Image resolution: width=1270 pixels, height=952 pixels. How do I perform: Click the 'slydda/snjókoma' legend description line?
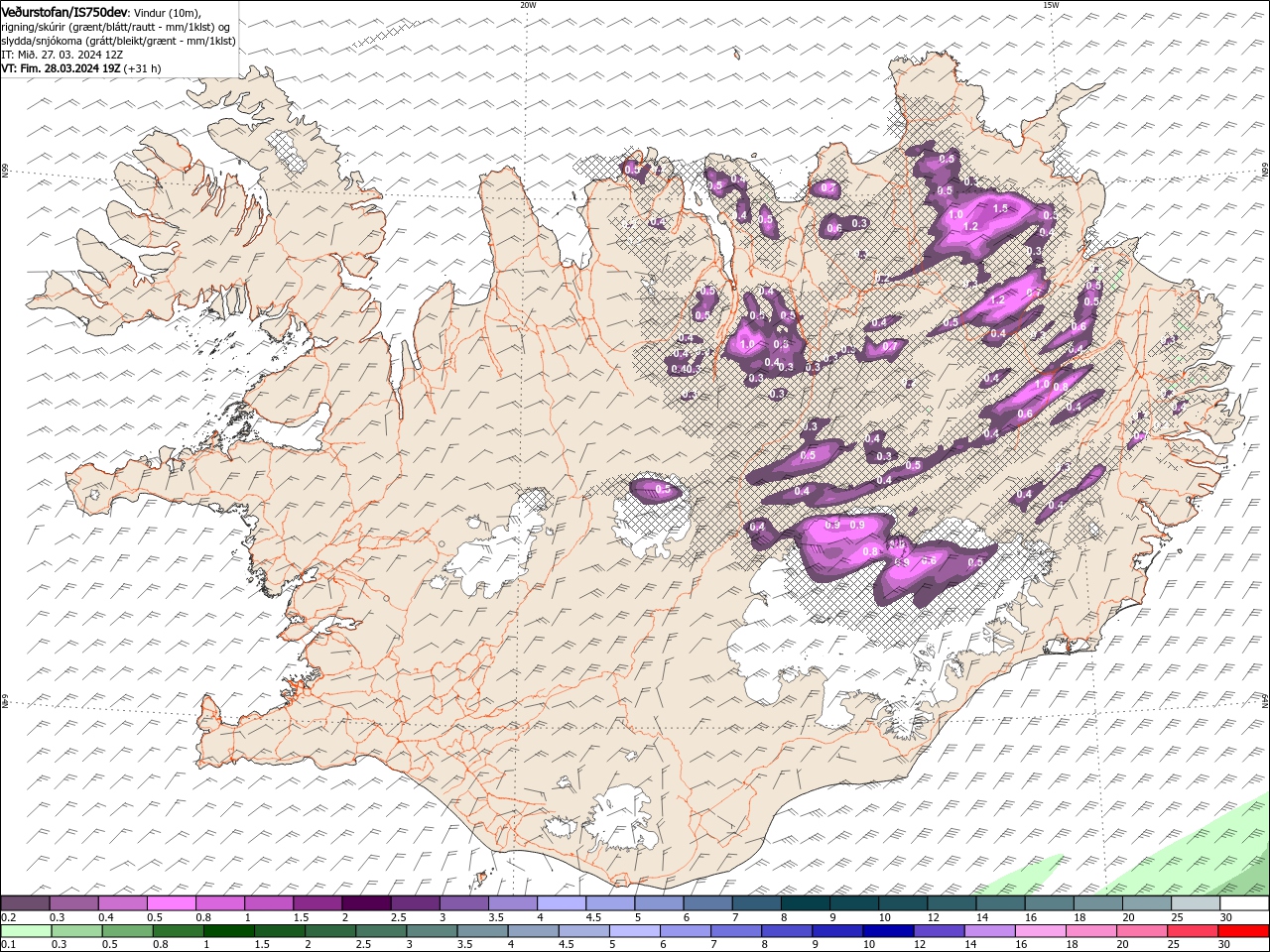(118, 41)
